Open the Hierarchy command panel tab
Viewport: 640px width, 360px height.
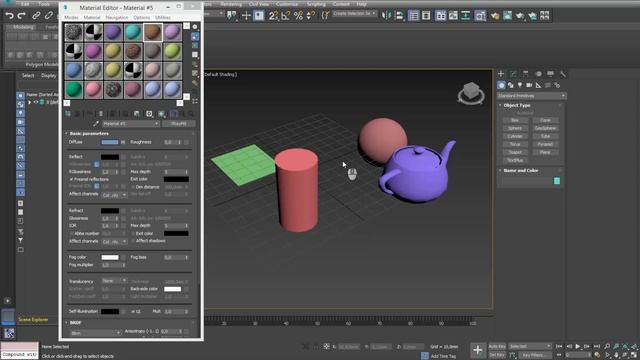pyautogui.click(x=525, y=74)
